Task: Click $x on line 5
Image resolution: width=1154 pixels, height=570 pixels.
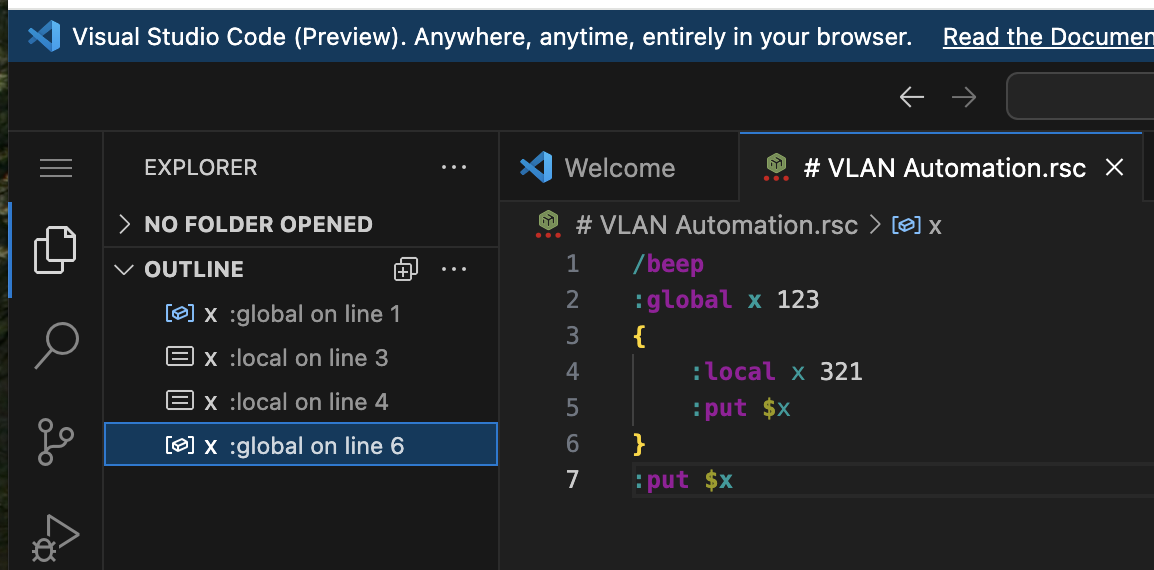Action: click(776, 408)
